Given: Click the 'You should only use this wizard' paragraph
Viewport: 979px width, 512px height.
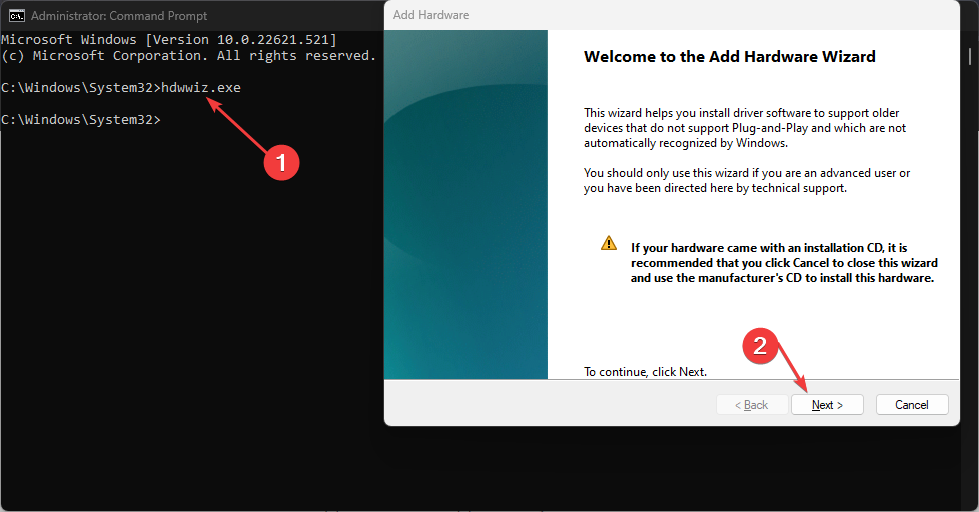Looking at the screenshot, I should [747, 180].
